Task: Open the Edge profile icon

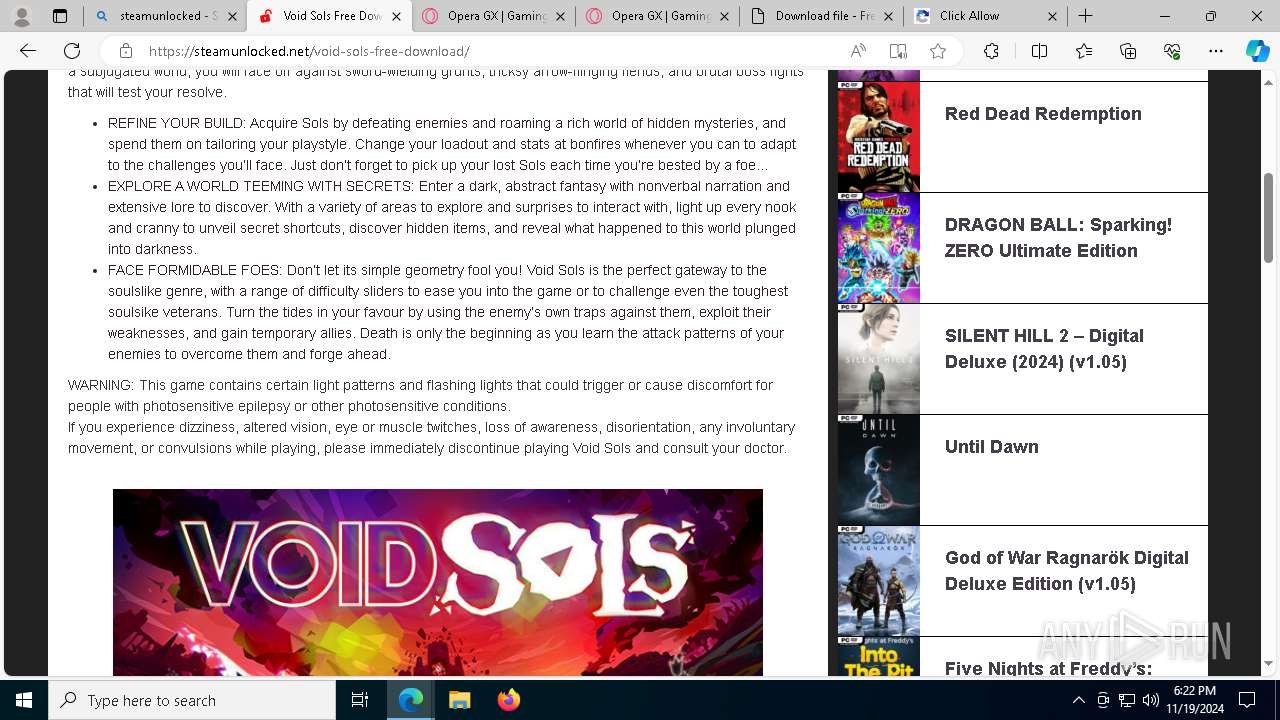Action: pyautogui.click(x=21, y=16)
